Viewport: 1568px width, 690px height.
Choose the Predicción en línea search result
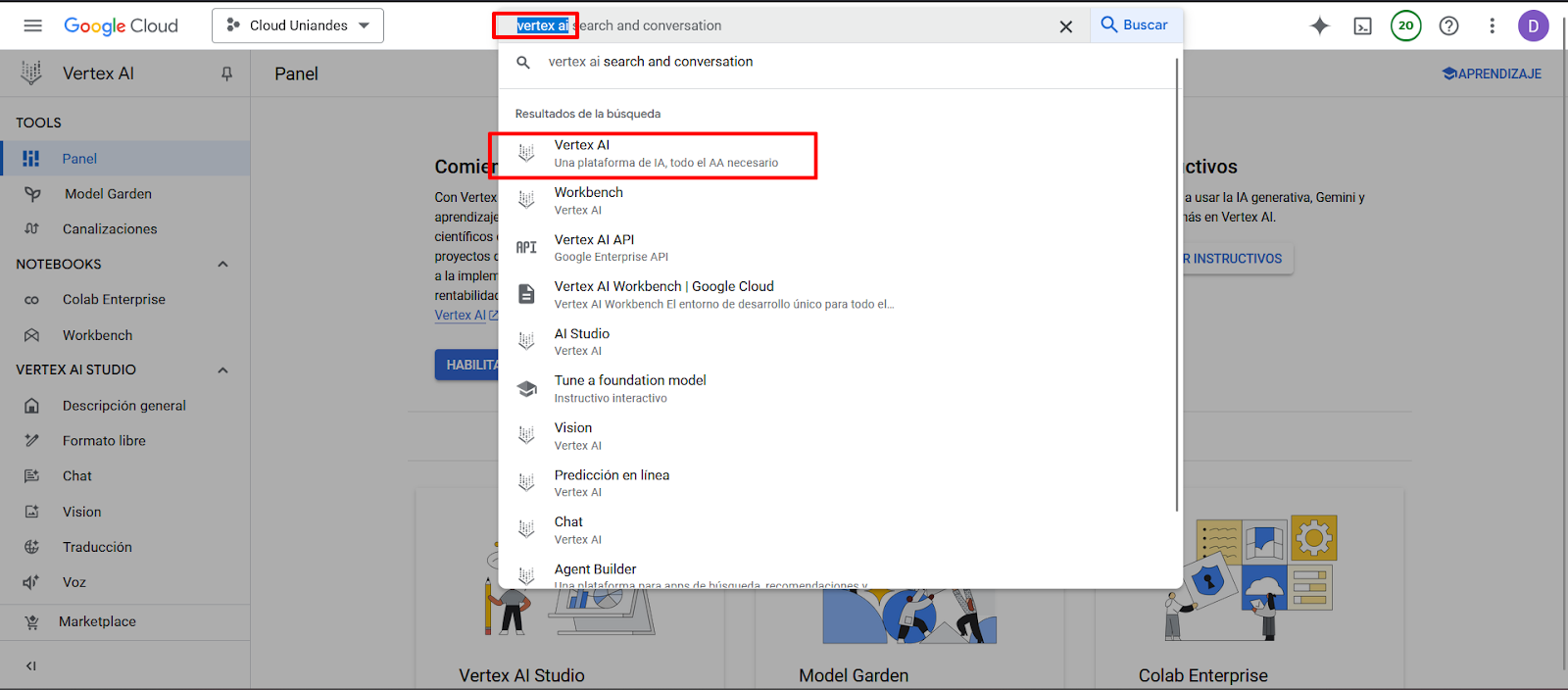coord(838,482)
